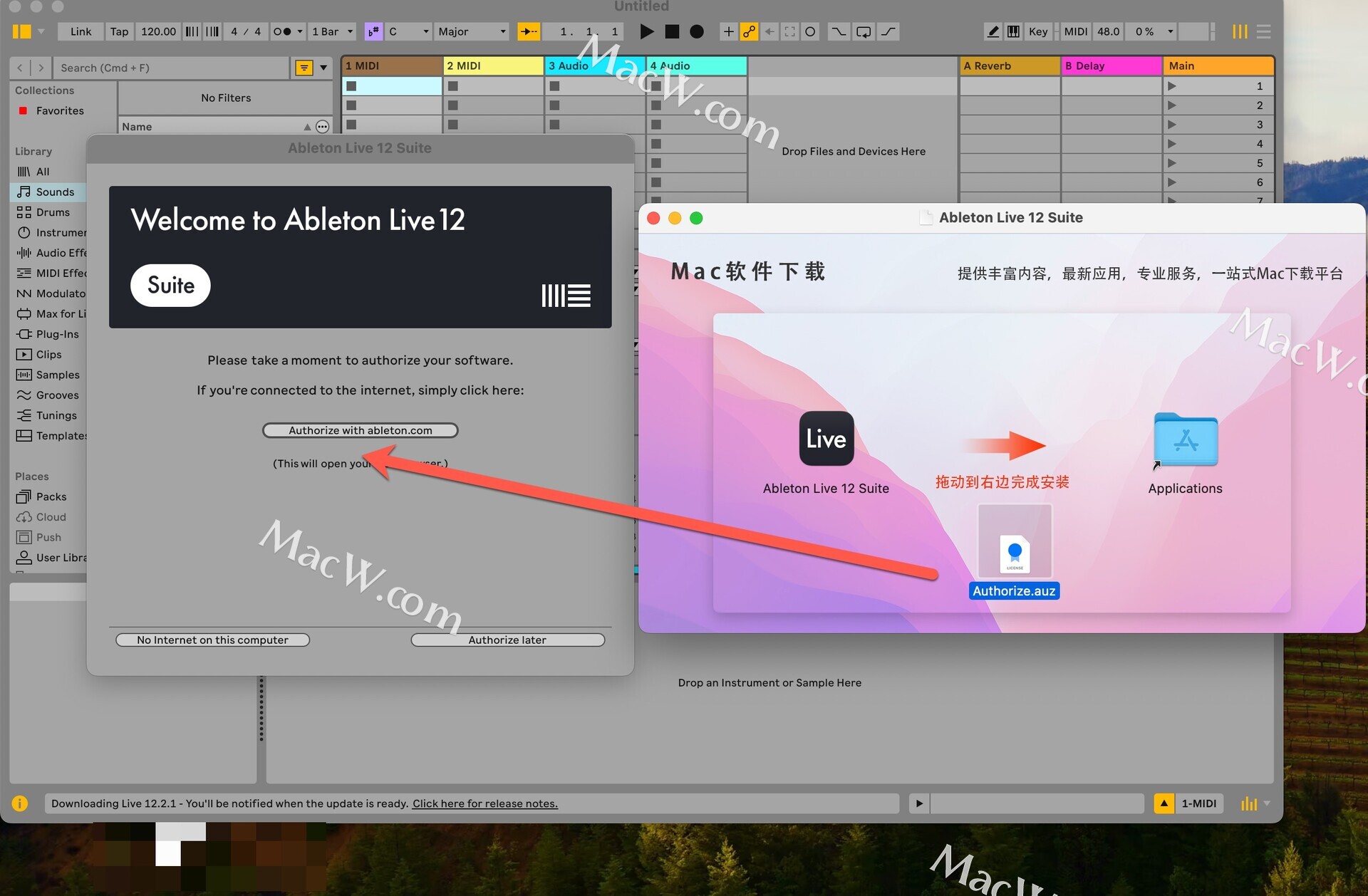Click the MIDI map mode button
1368x896 pixels.
(x=1075, y=31)
